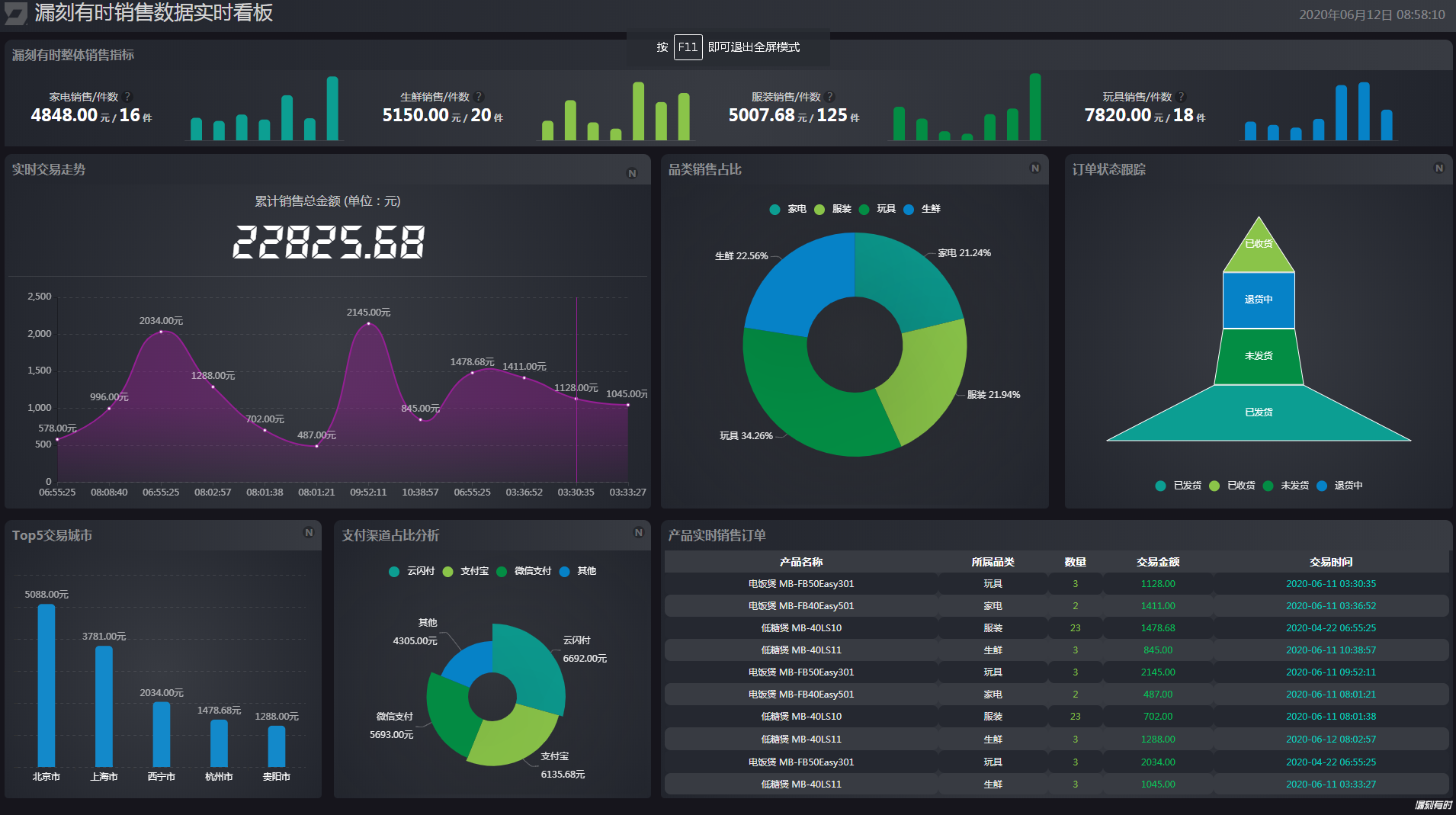Click amount 1478.68 in orders table
The width and height of the screenshot is (1456, 815).
[1158, 628]
